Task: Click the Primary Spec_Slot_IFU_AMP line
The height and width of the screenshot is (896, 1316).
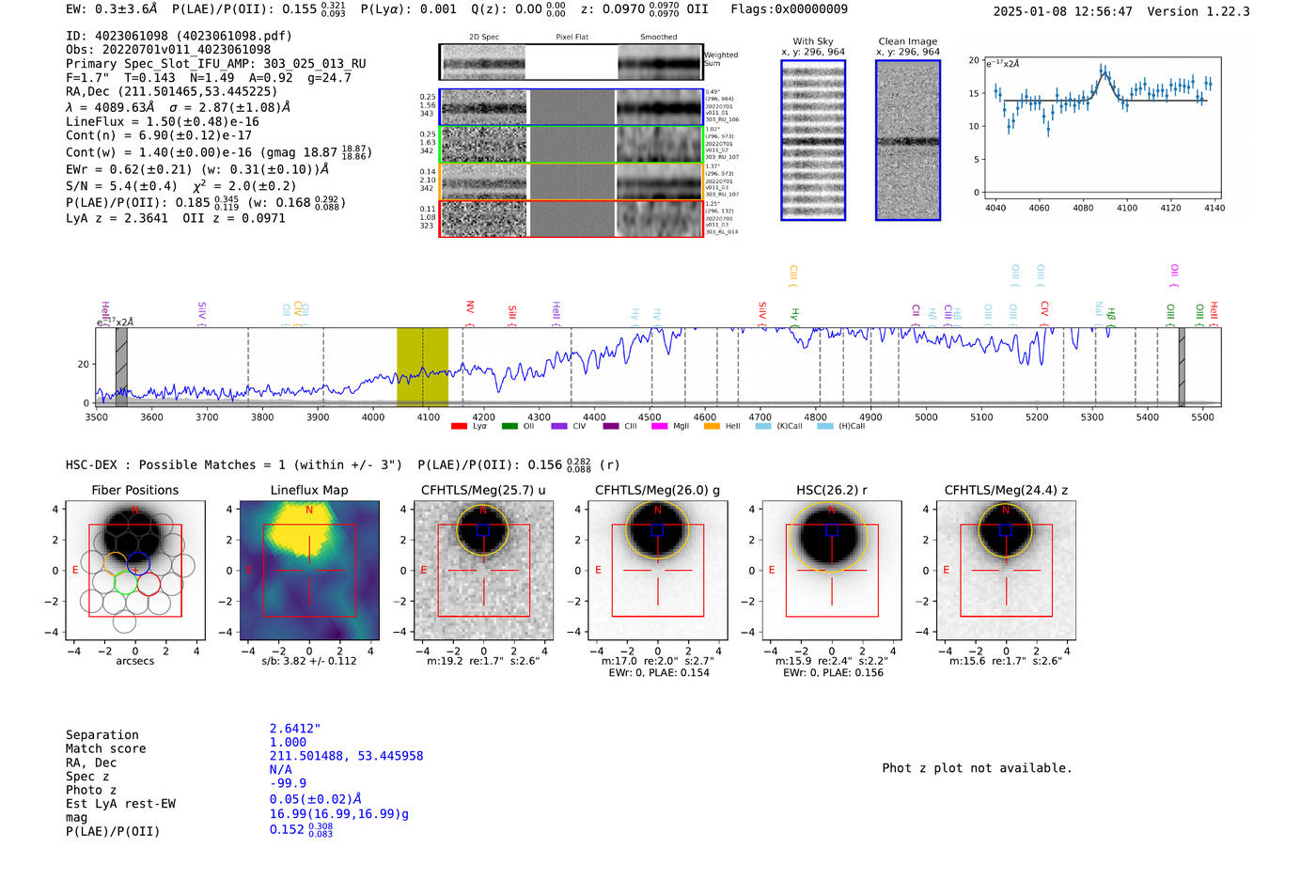Action: (x=216, y=64)
